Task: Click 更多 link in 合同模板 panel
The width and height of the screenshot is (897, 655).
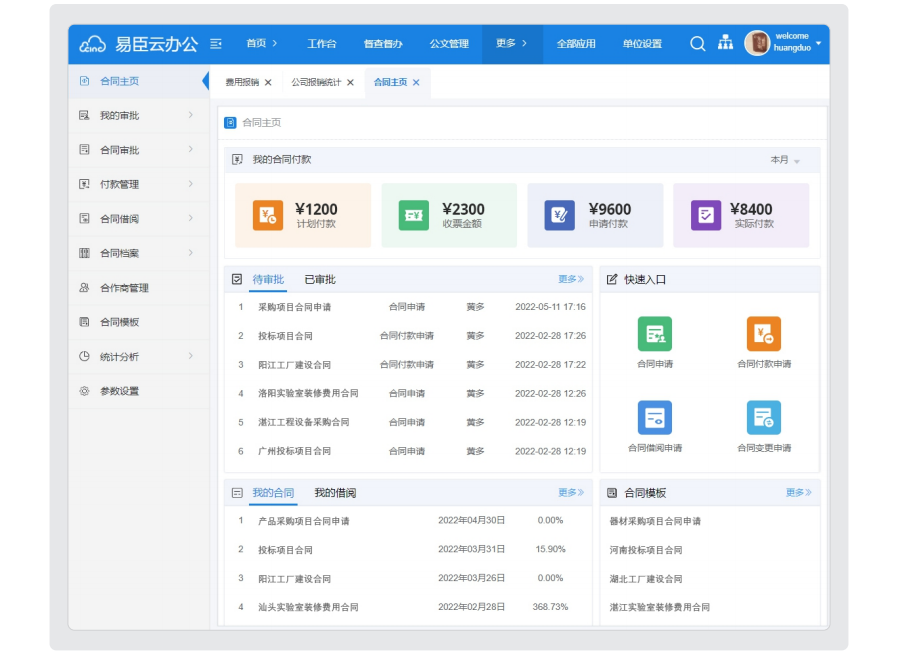Action: point(799,493)
